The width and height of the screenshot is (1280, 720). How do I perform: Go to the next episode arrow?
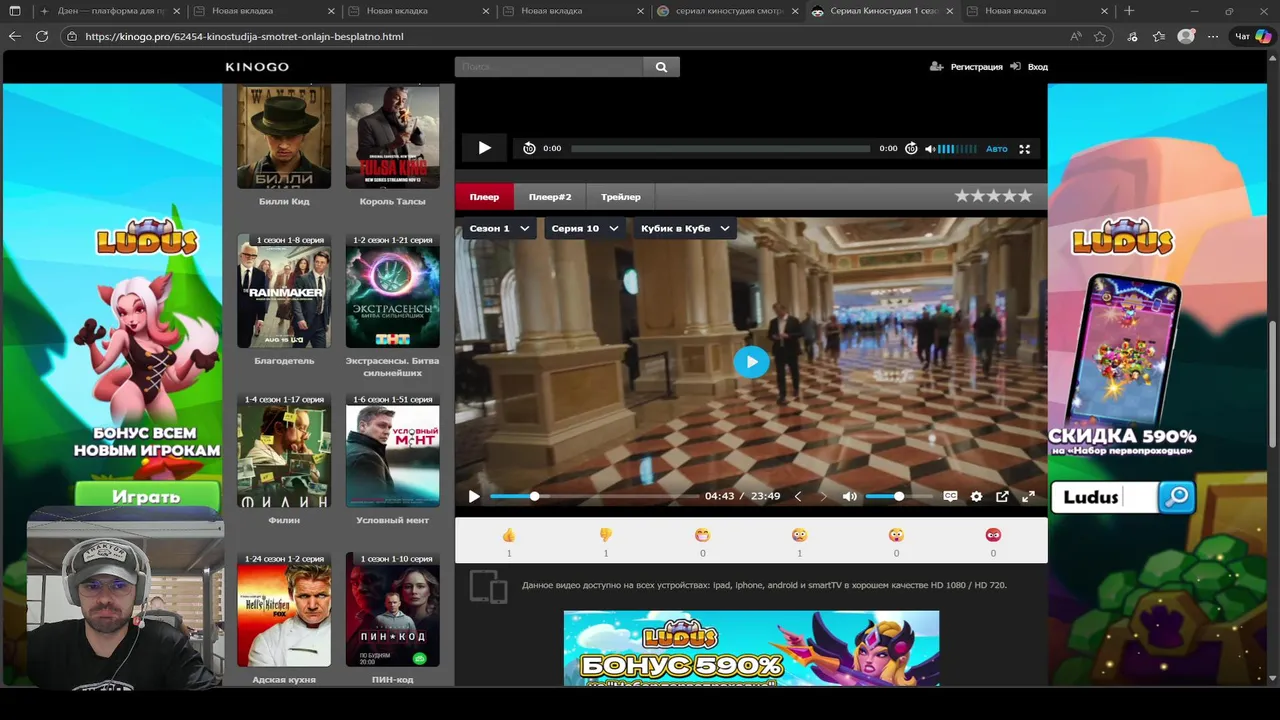tap(823, 496)
